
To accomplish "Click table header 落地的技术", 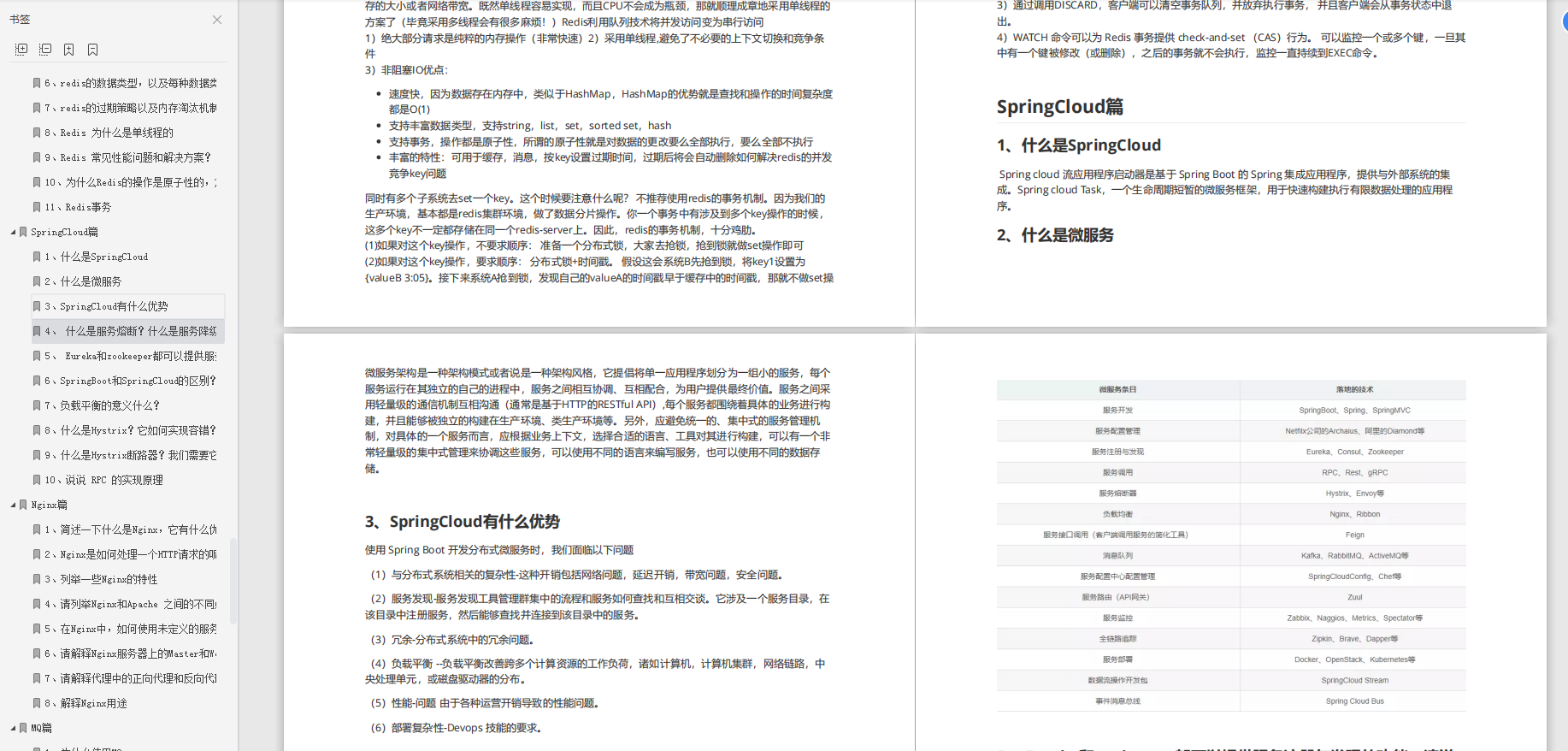I will click(x=1354, y=389).
